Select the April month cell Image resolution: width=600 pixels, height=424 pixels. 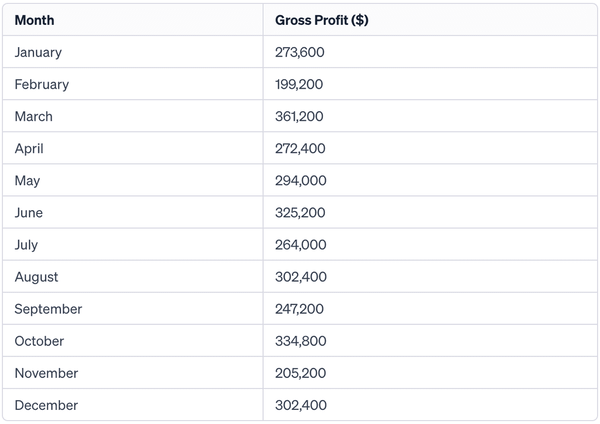29,148
